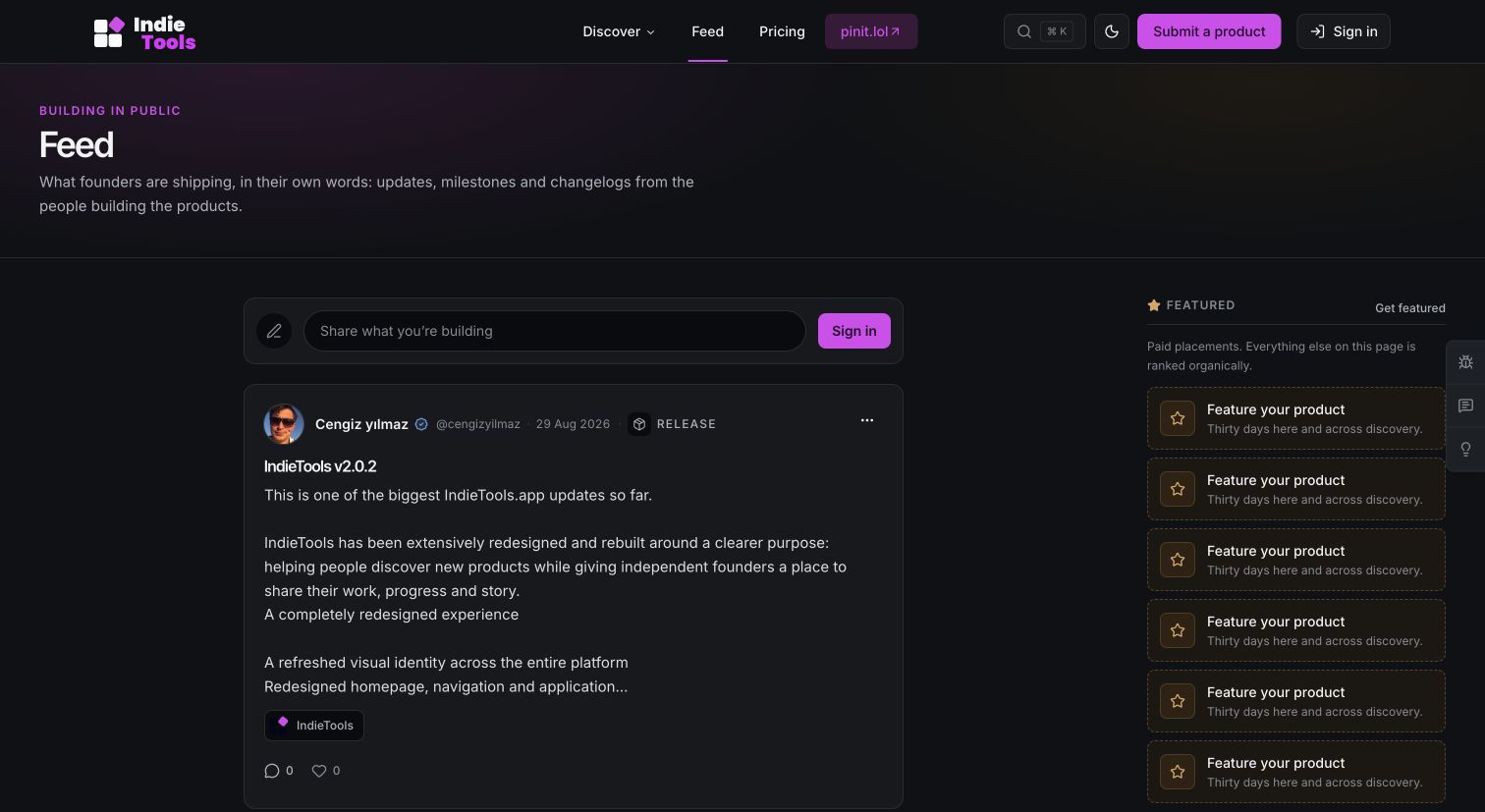Click the RELEASE tag box icon
This screenshot has height=812, width=1485.
point(639,424)
